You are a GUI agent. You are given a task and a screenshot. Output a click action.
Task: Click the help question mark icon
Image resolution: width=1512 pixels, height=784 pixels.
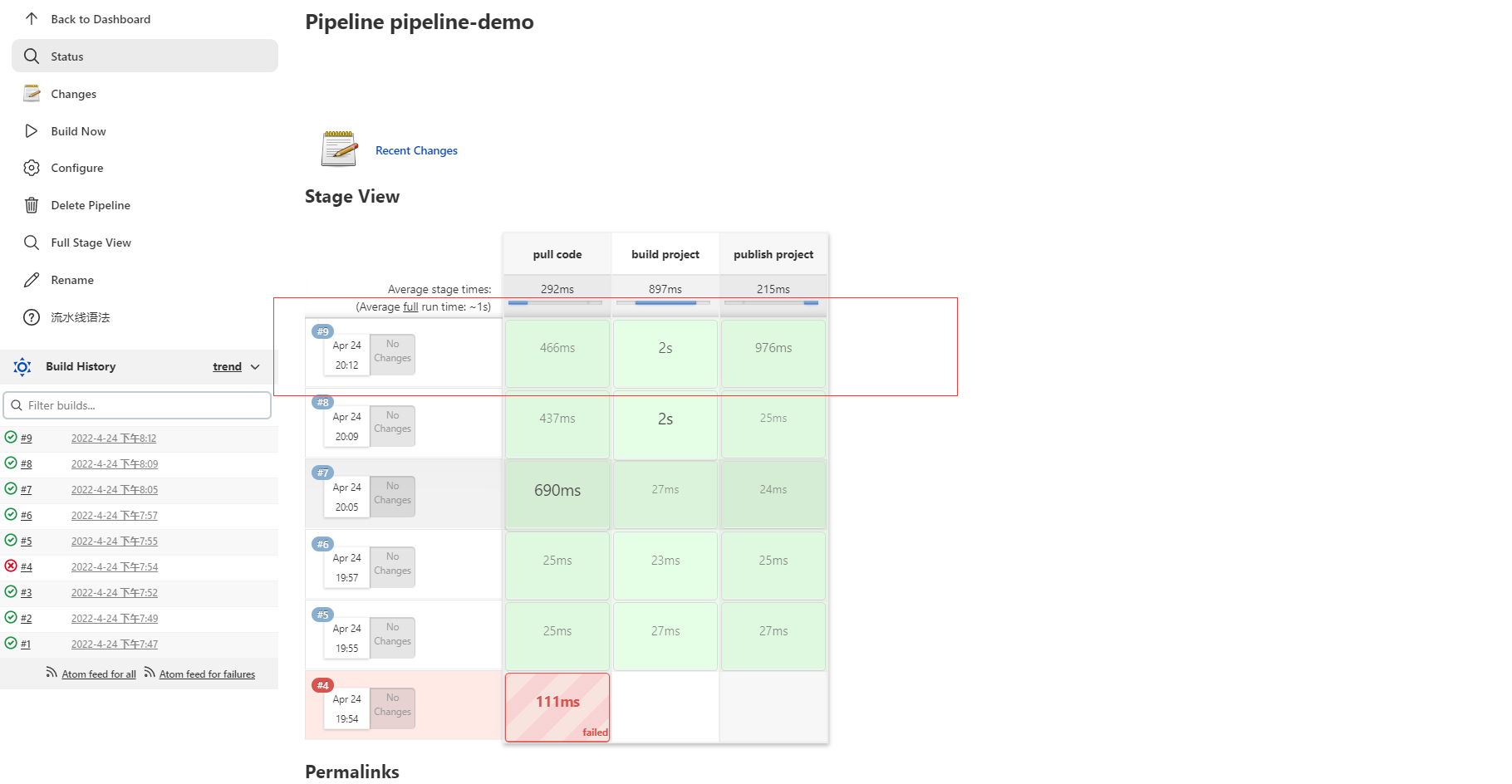point(32,317)
